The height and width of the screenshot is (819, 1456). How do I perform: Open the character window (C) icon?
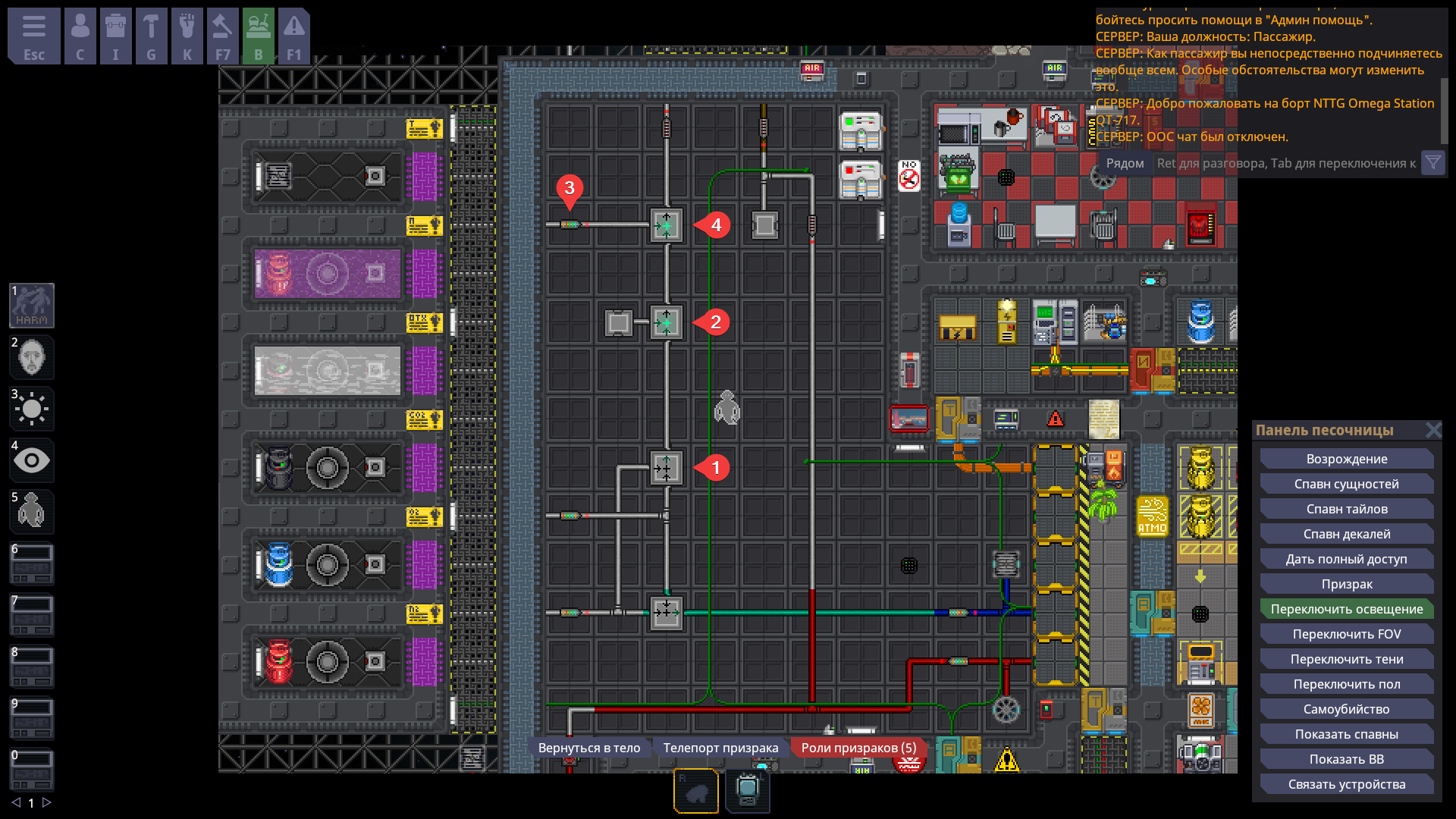click(80, 36)
